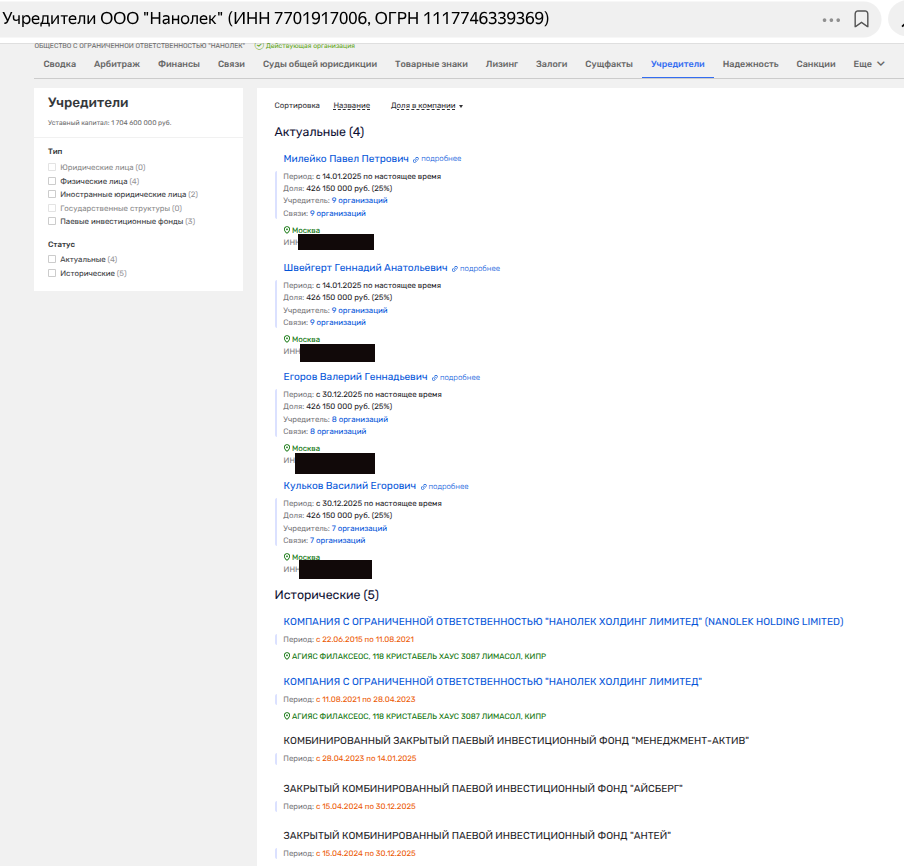Click the bookmark icon in the address bar

(x=861, y=20)
